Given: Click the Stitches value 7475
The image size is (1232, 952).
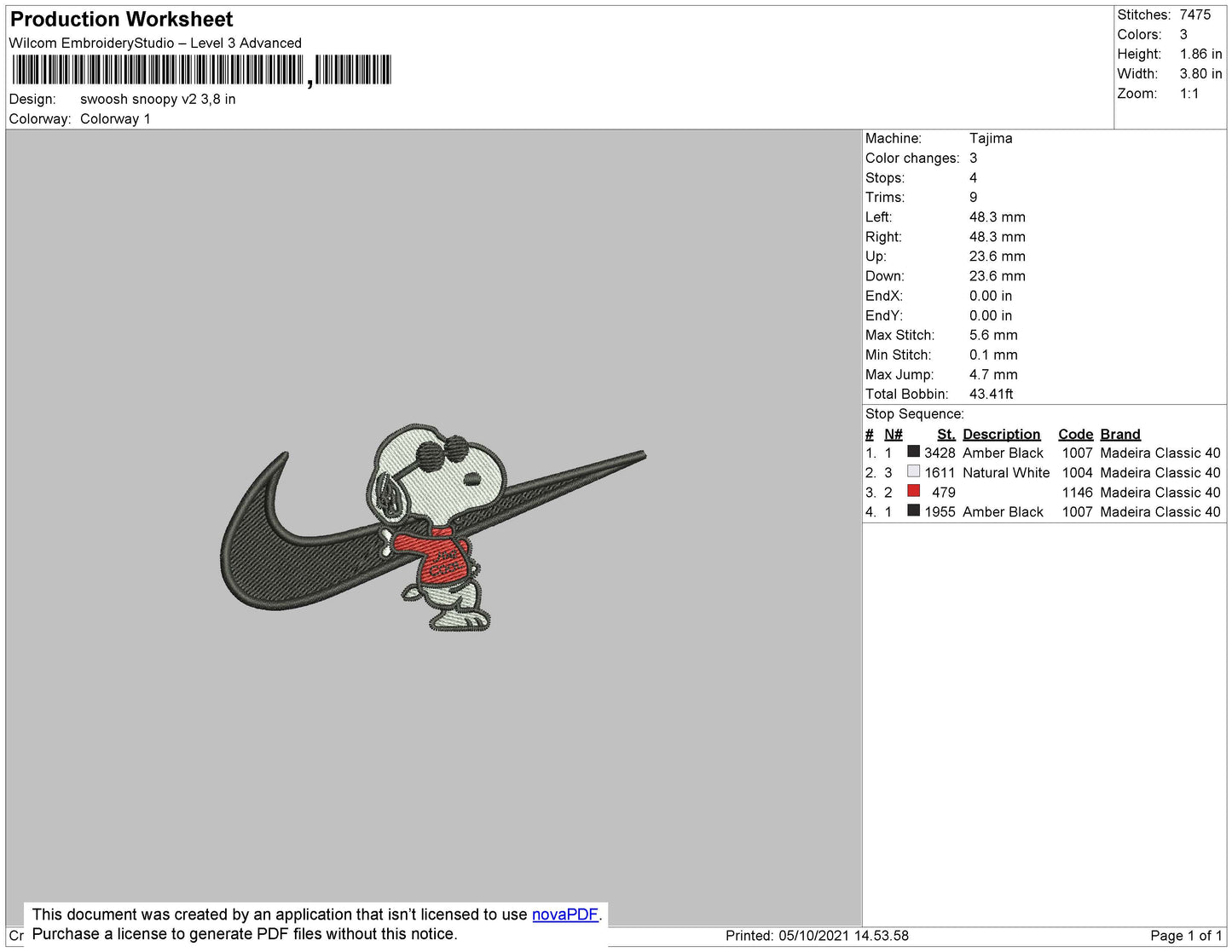Looking at the screenshot, I should [x=1194, y=14].
